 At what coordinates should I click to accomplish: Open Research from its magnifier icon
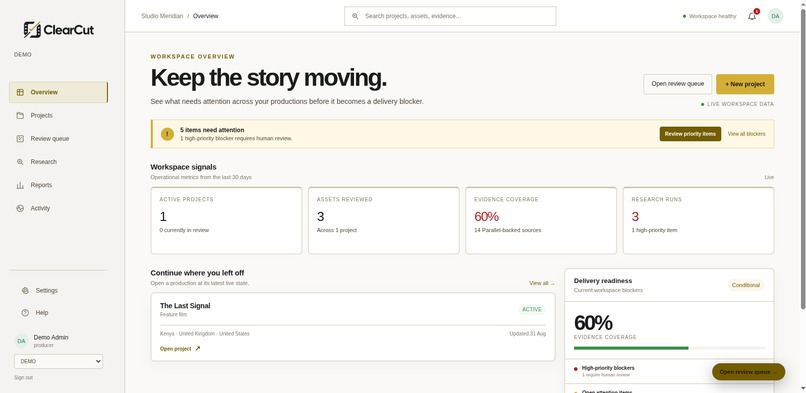20,162
